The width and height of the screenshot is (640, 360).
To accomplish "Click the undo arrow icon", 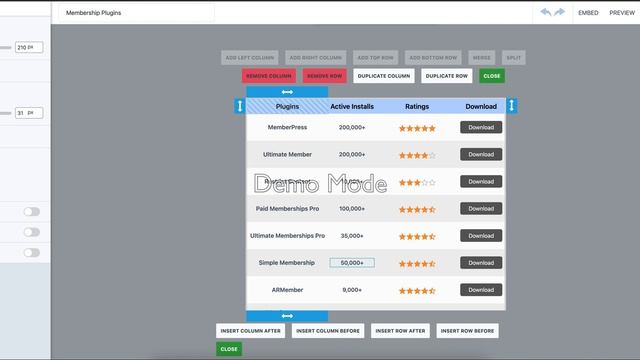I will pos(546,12).
